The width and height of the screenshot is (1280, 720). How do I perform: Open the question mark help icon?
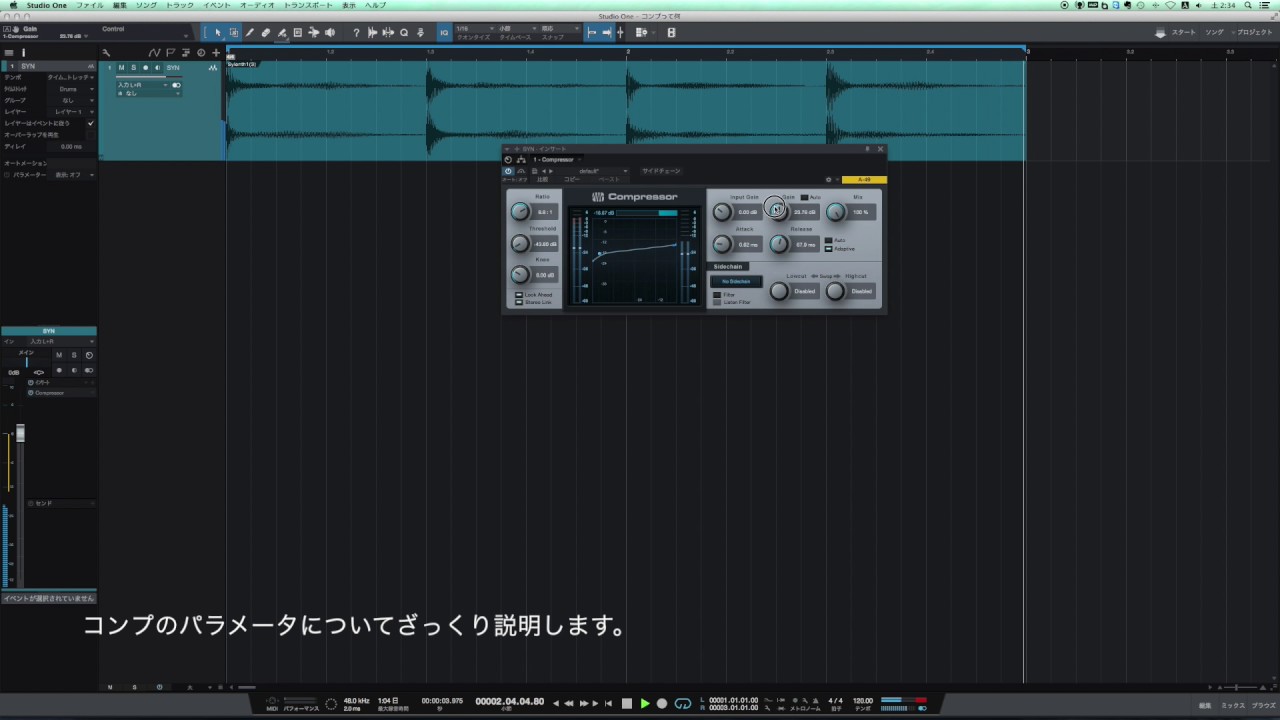tap(356, 33)
